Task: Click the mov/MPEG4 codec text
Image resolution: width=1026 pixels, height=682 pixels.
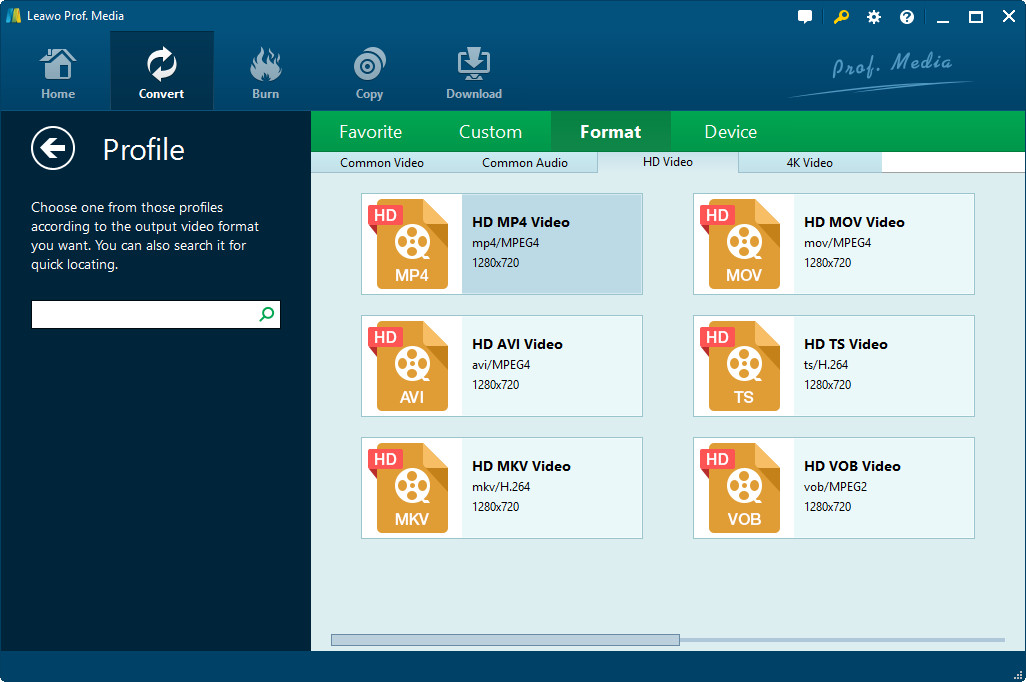Action: pos(837,243)
